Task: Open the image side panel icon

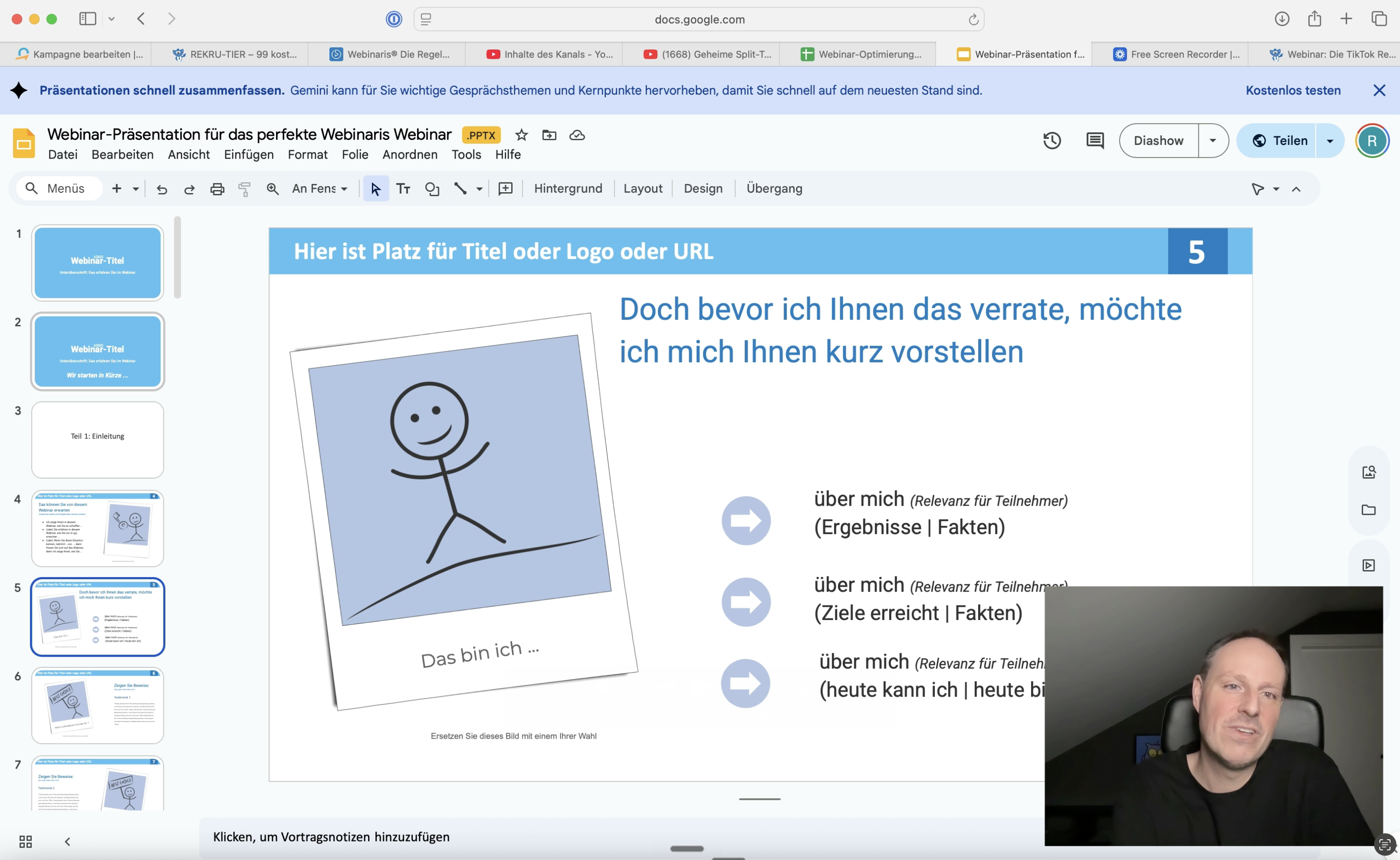Action: [x=1369, y=472]
